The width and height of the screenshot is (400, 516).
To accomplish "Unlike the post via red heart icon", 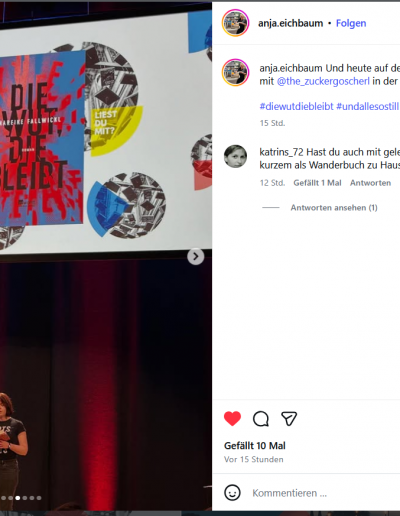I will coord(232,419).
